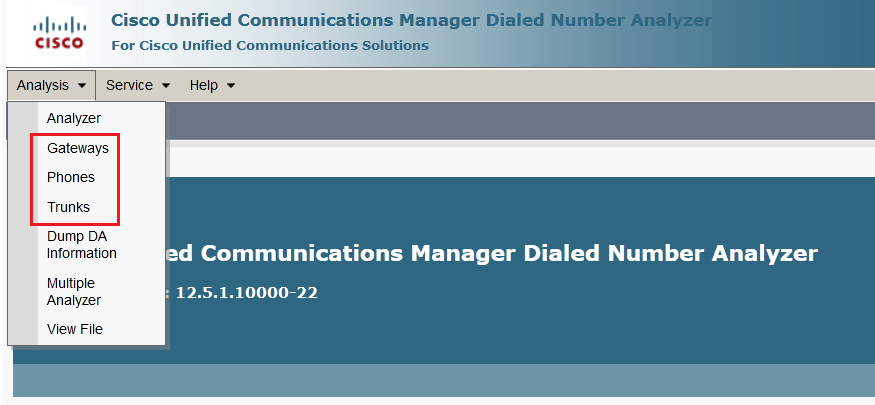Viewport: 875px width, 405px height.
Task: Select Dump DA Information
Action: [x=81, y=245]
